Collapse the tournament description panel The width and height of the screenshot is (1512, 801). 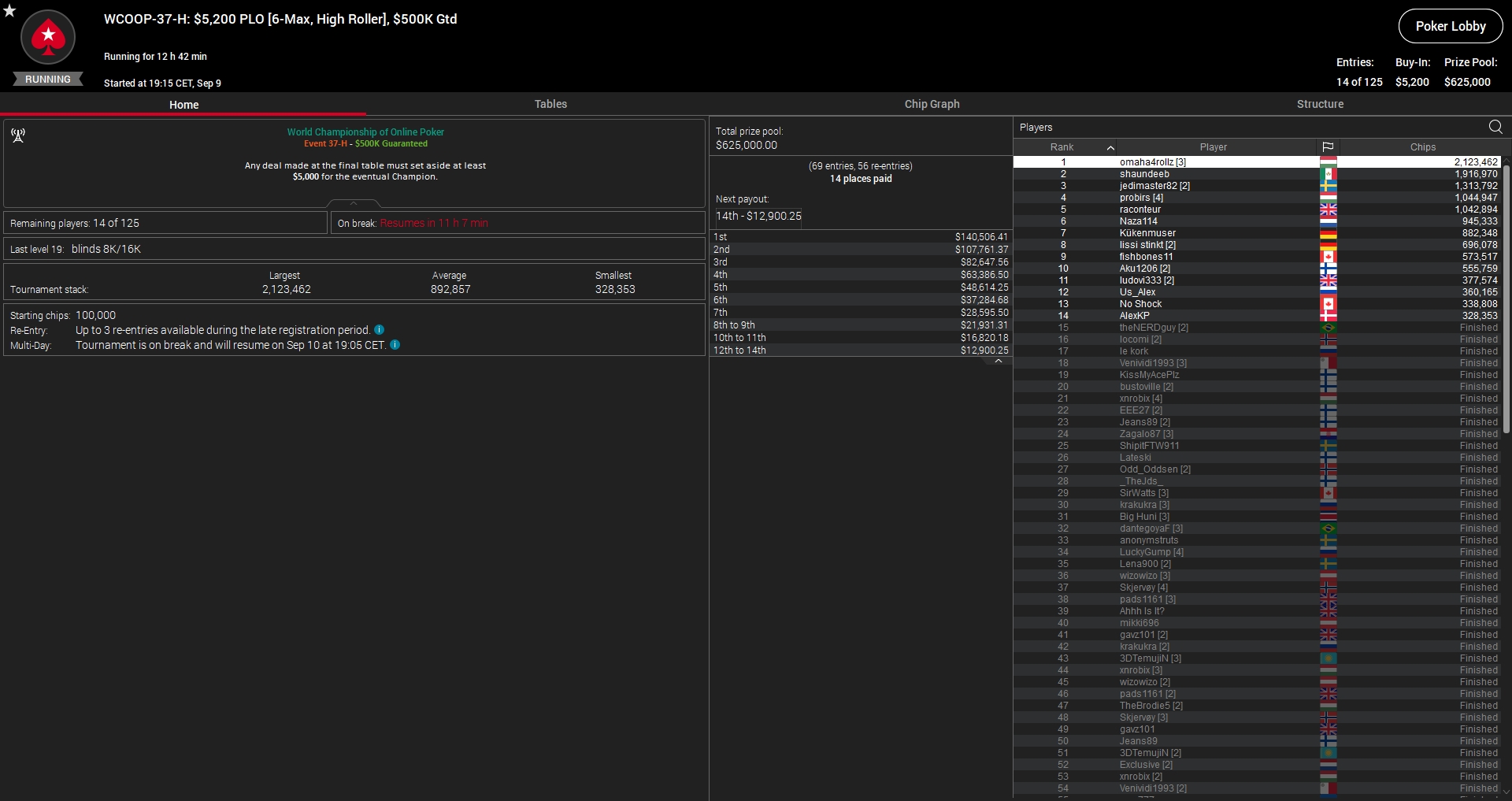click(354, 203)
